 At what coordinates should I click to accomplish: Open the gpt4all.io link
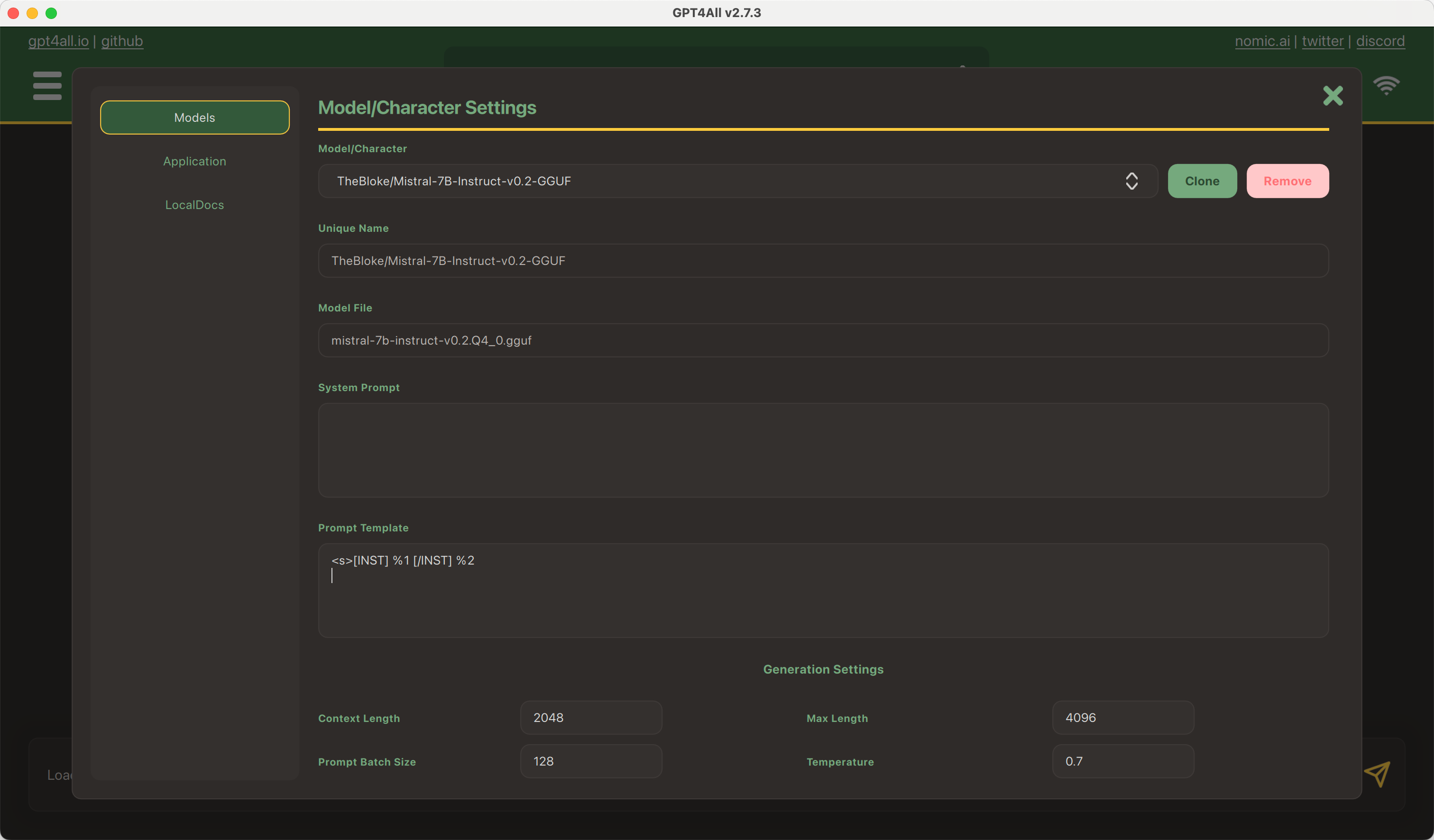58,41
